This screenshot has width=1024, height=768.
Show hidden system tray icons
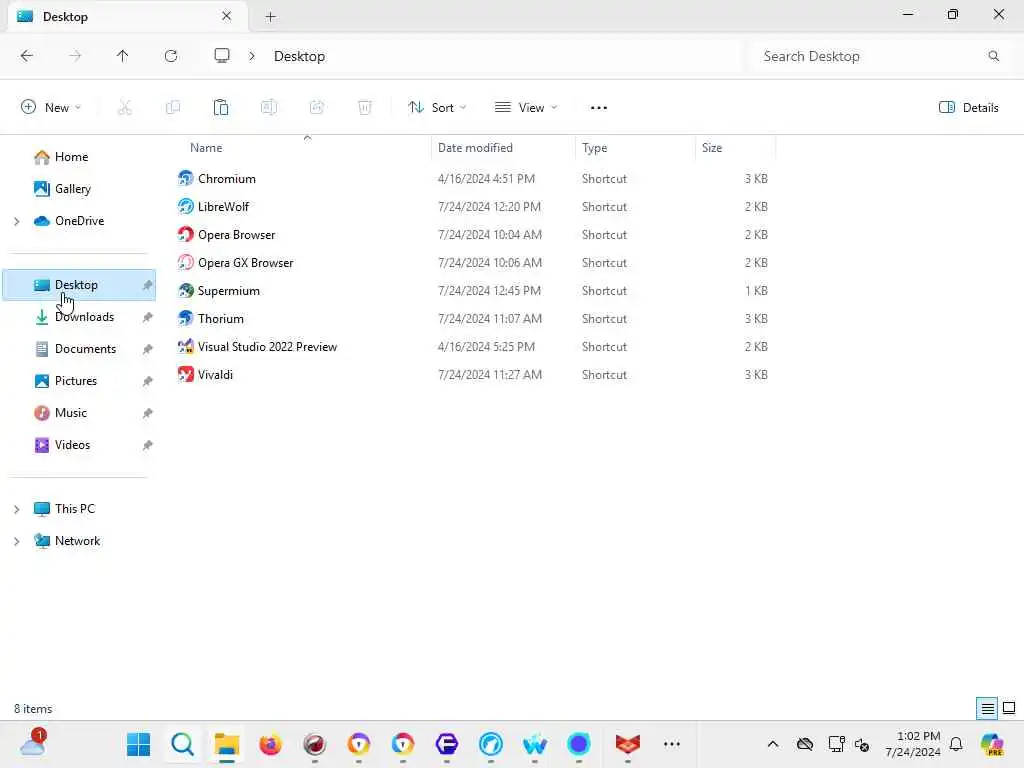pyautogui.click(x=773, y=744)
